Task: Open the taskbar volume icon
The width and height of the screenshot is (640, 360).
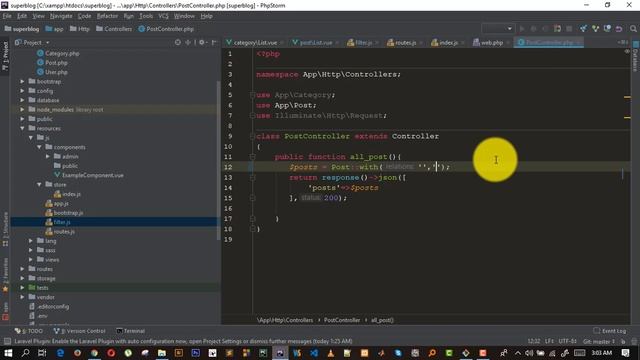Action: (529, 353)
